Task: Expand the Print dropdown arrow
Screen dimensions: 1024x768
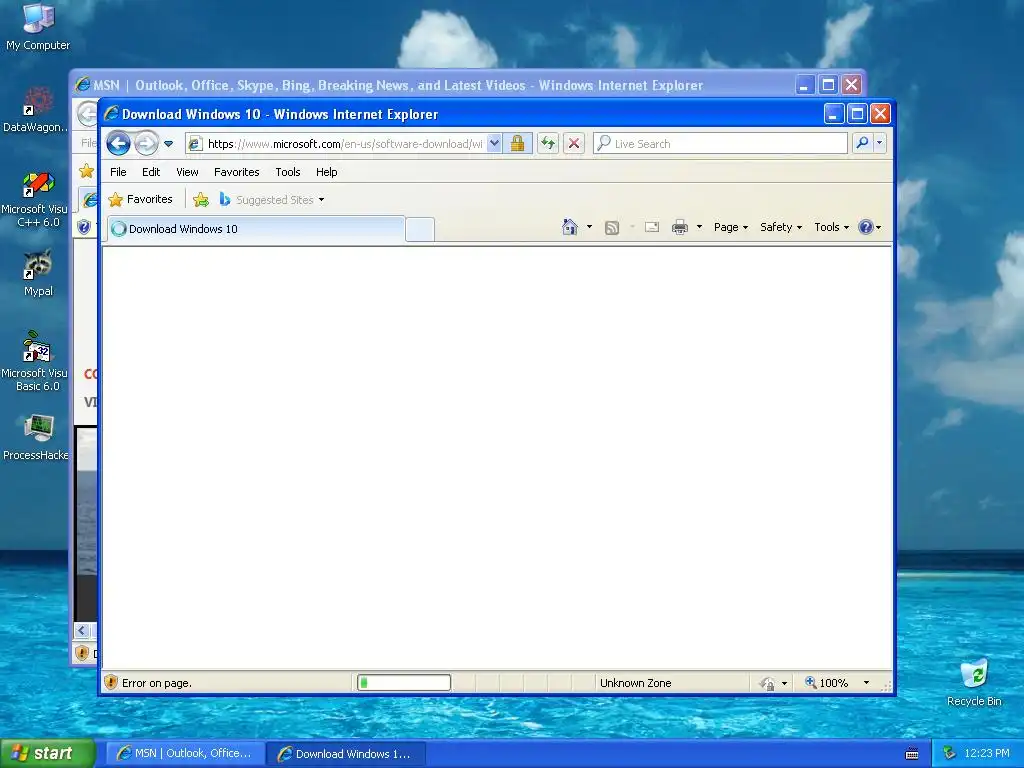Action: pyautogui.click(x=699, y=227)
